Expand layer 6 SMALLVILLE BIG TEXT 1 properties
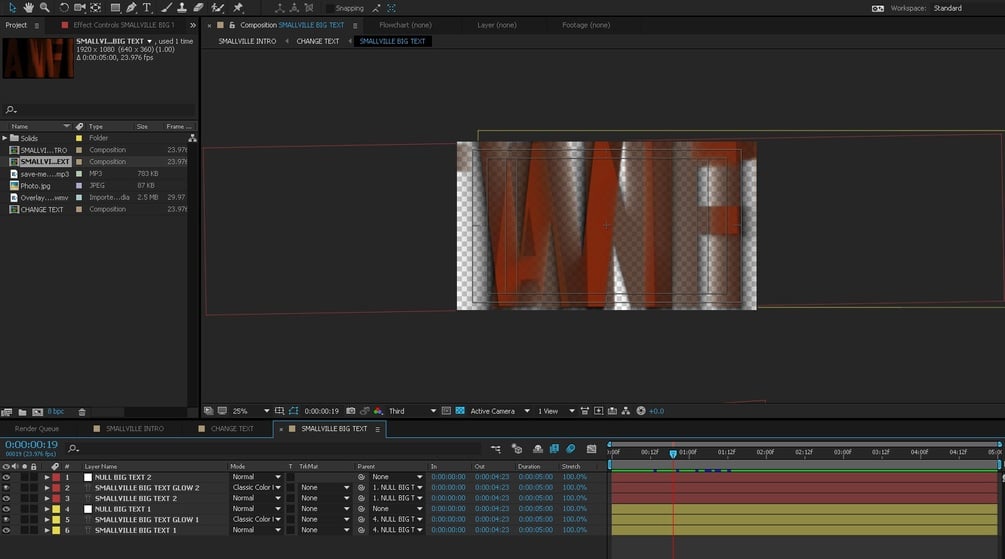This screenshot has height=559, width=1005. click(47, 530)
